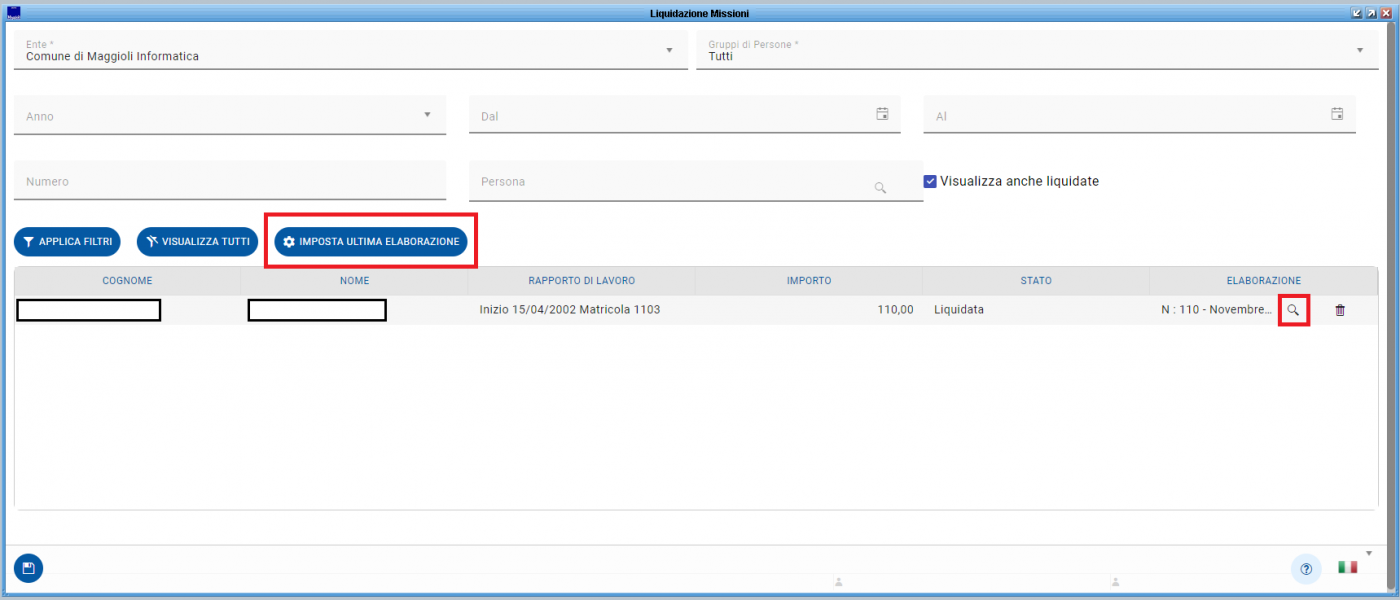Image resolution: width=1400 pixels, height=600 pixels.
Task: Open the Al date calendar picker
Action: 1337,114
